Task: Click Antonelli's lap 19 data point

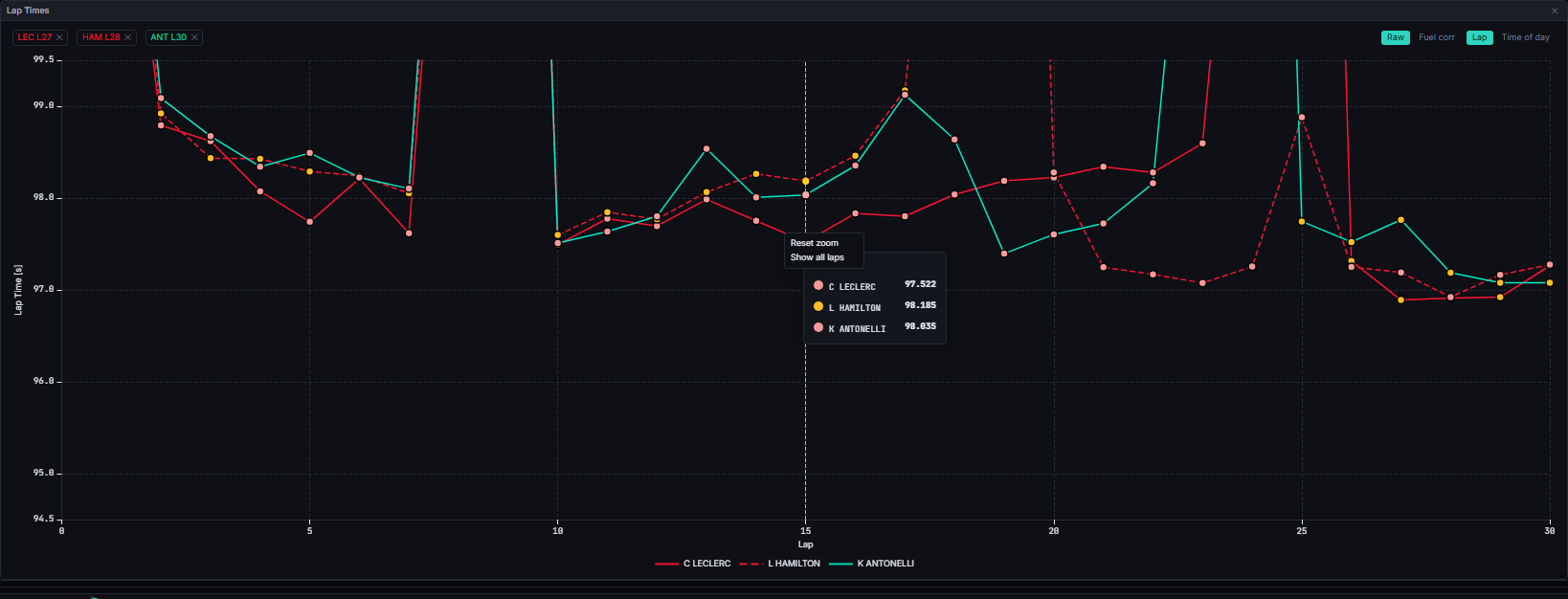Action: (1004, 254)
